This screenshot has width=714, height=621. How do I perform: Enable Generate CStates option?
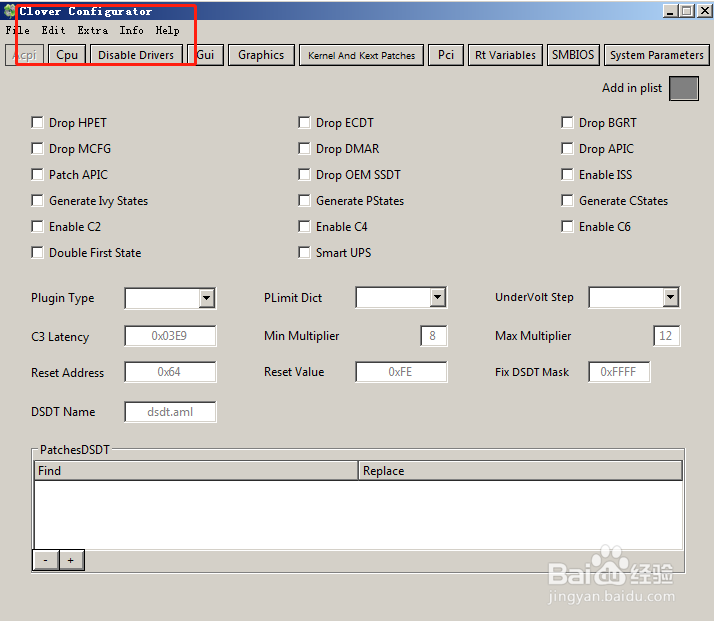point(567,200)
